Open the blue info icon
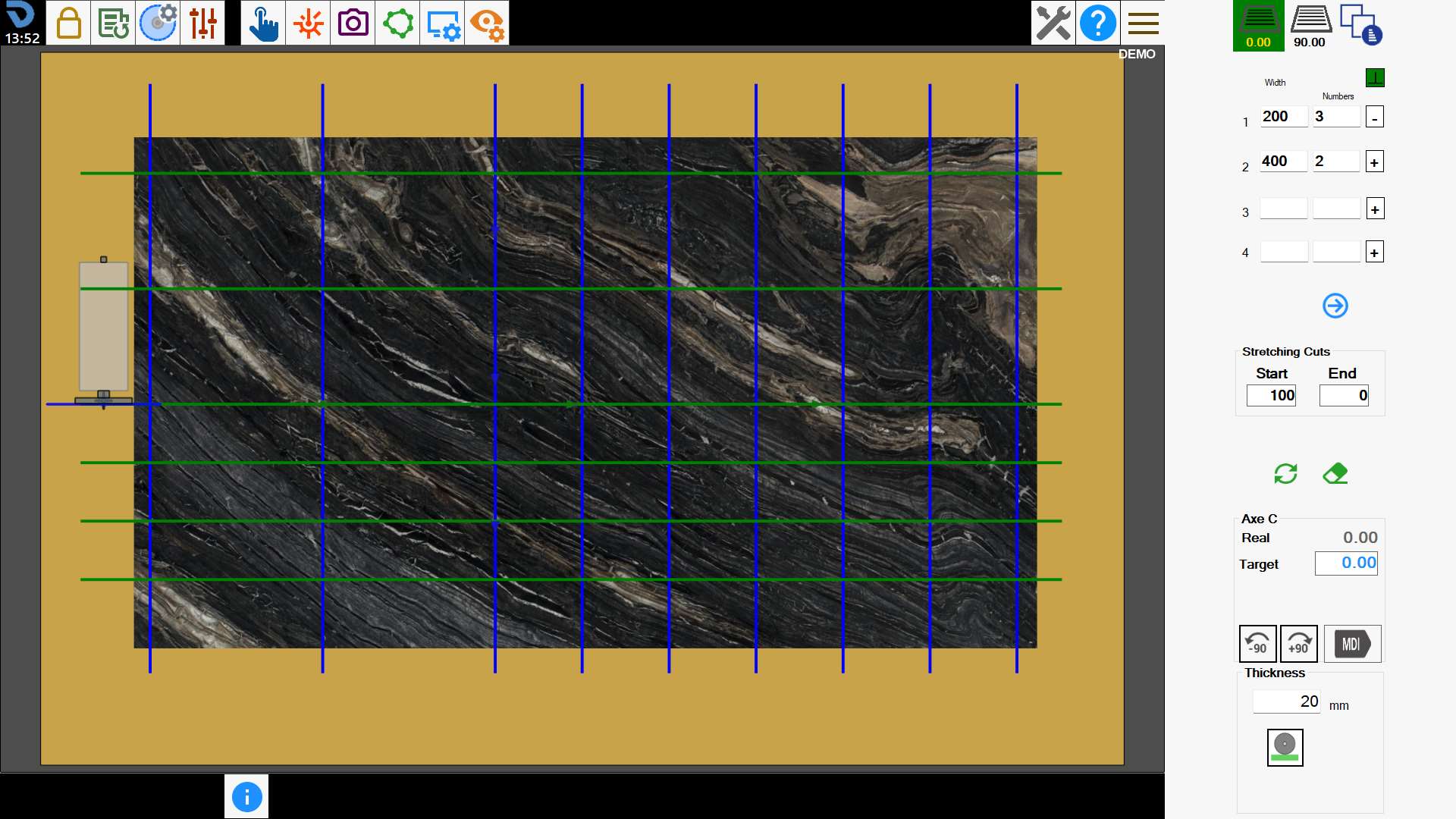The width and height of the screenshot is (1456, 819). [246, 797]
